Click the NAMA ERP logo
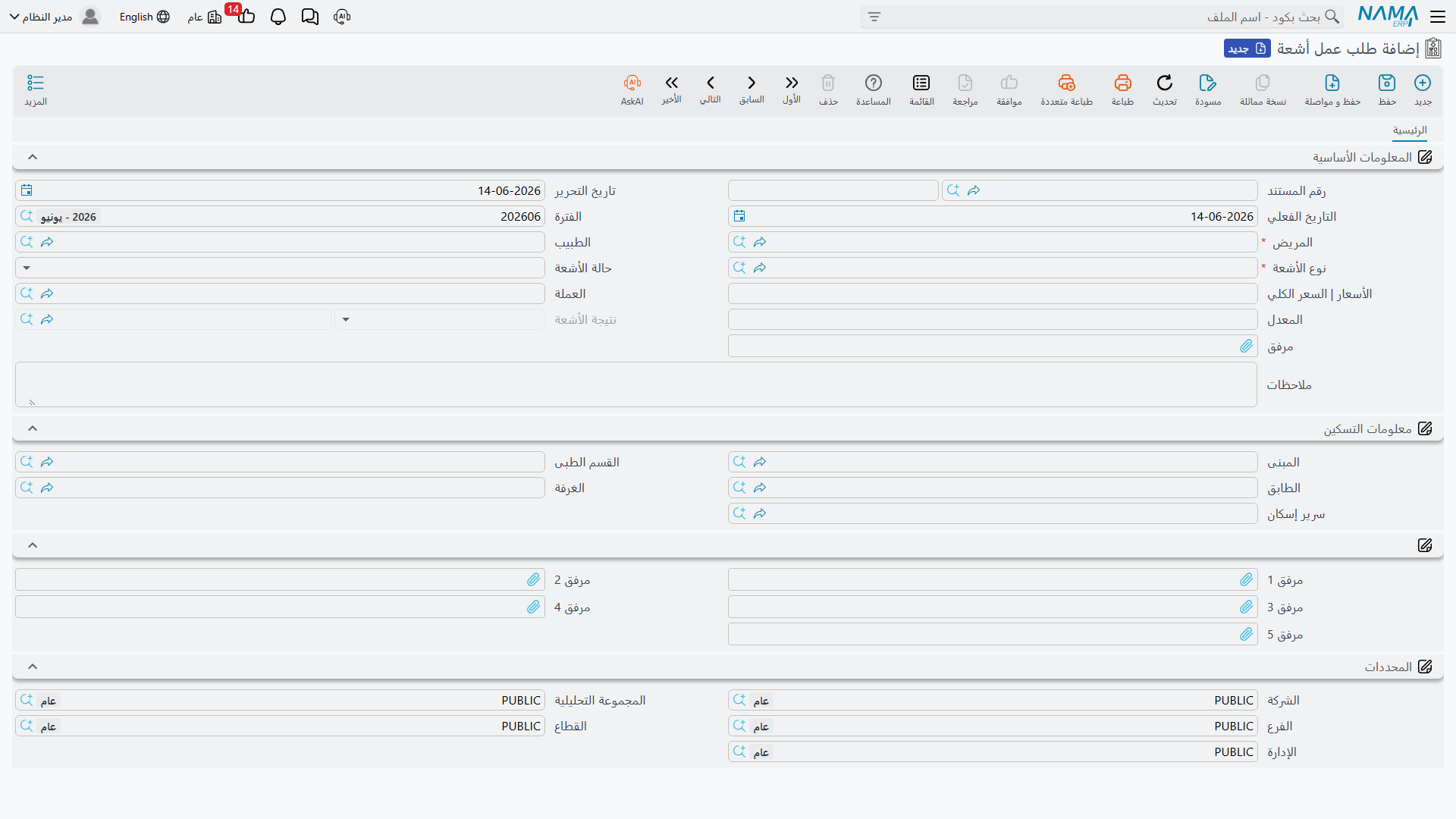Image resolution: width=1456 pixels, height=819 pixels. (1388, 16)
